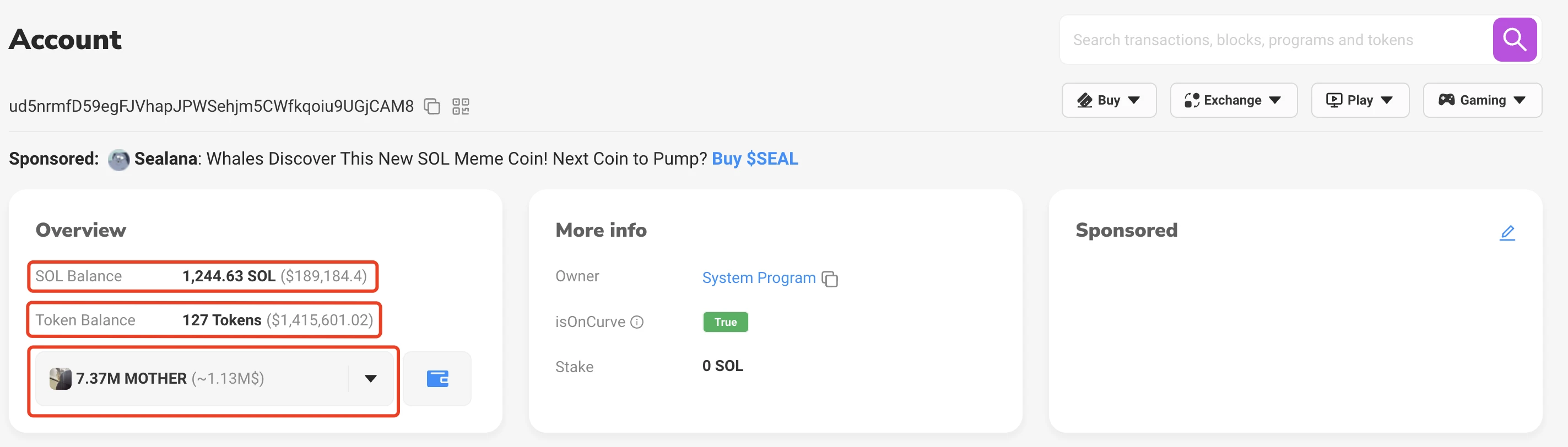
Task: Expand the Gaming dropdown menu
Action: coord(1482,100)
